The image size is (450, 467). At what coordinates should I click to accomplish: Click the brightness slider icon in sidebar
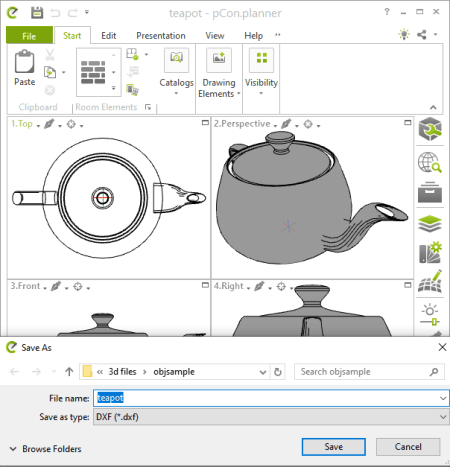pos(430,314)
